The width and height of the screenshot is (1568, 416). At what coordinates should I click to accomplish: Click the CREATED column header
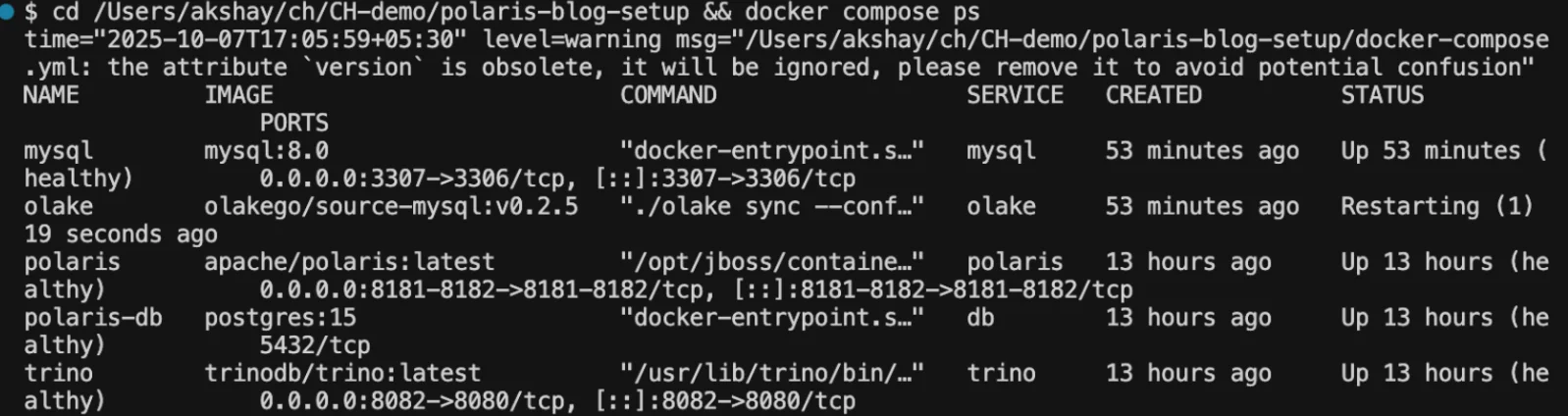click(1153, 95)
